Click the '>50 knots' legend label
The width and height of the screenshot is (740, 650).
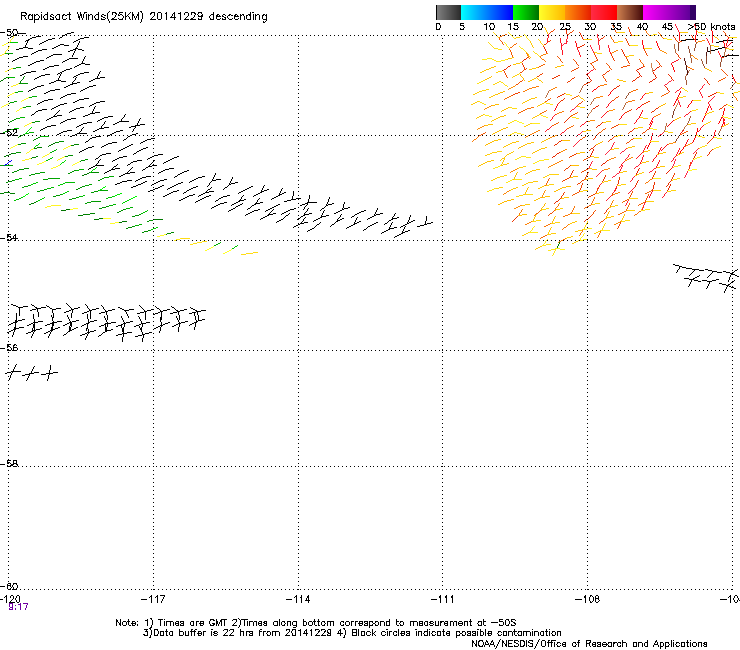point(711,27)
